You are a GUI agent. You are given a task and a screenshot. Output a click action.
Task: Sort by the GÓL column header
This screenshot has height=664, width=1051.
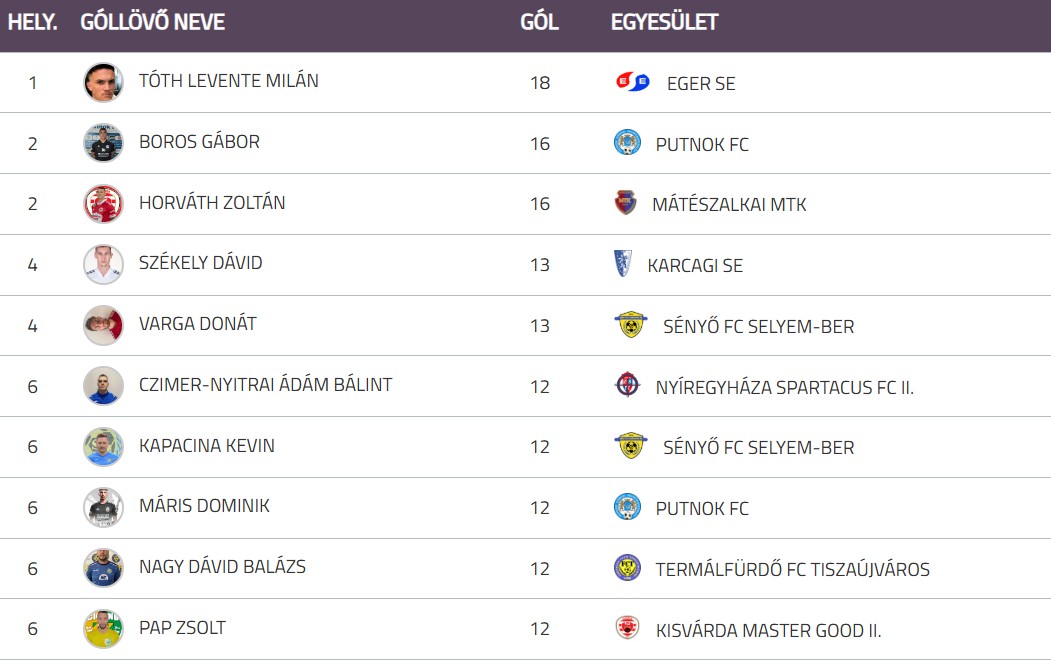[539, 22]
